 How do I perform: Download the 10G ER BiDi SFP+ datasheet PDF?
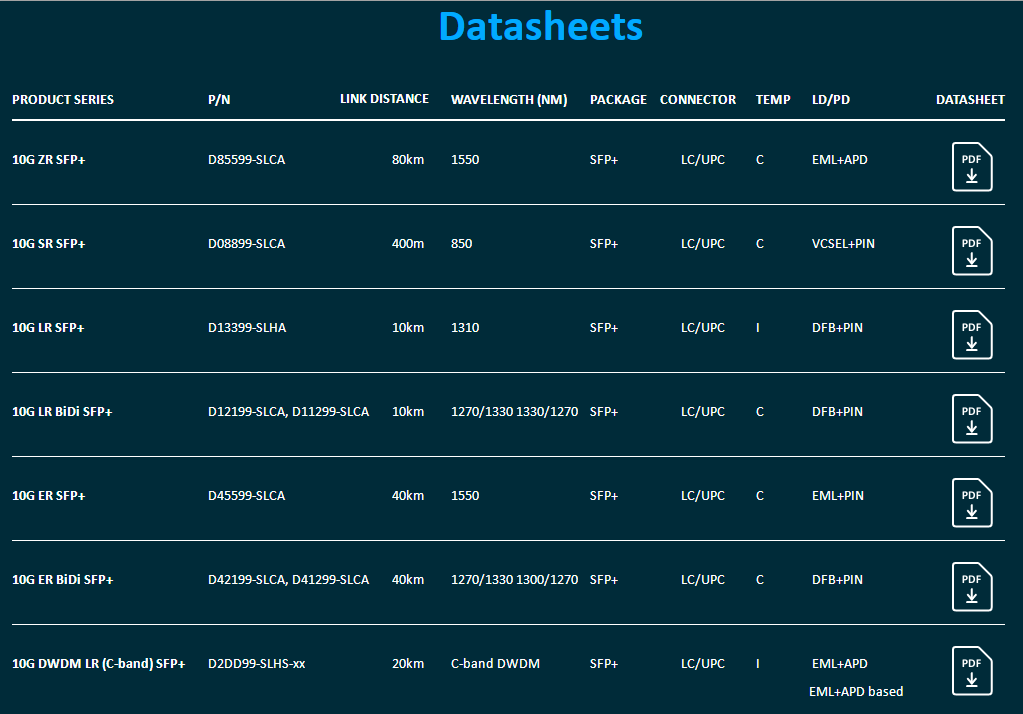click(972, 587)
